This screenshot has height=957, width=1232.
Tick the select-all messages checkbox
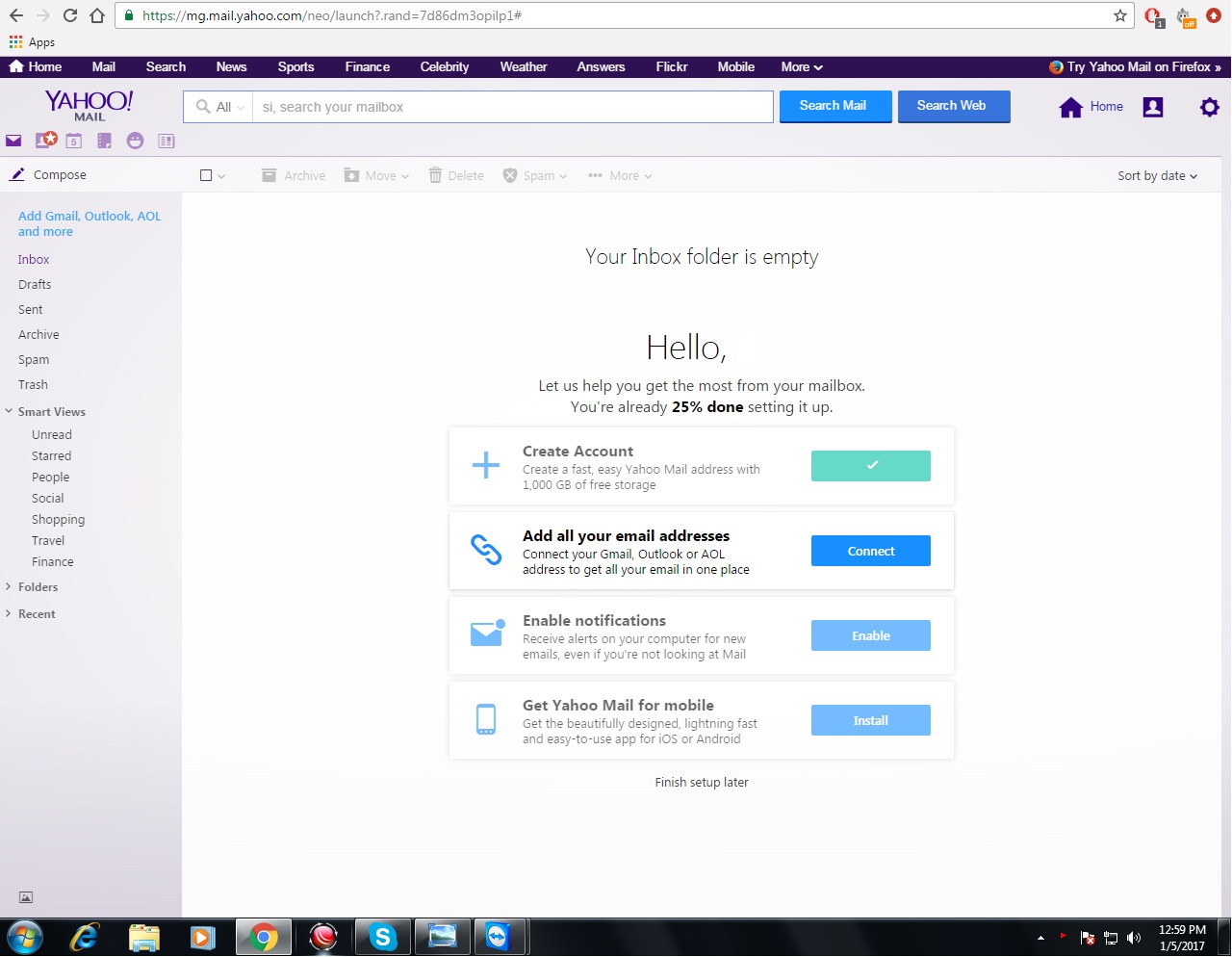(206, 175)
